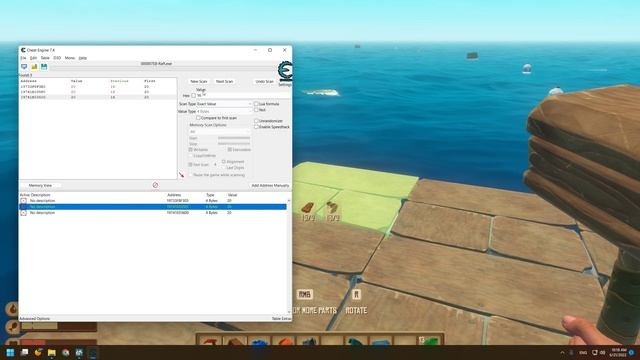Image resolution: width=640 pixels, height=360 pixels.
Task: Click the Address column header in results
Action: click(x=29, y=81)
